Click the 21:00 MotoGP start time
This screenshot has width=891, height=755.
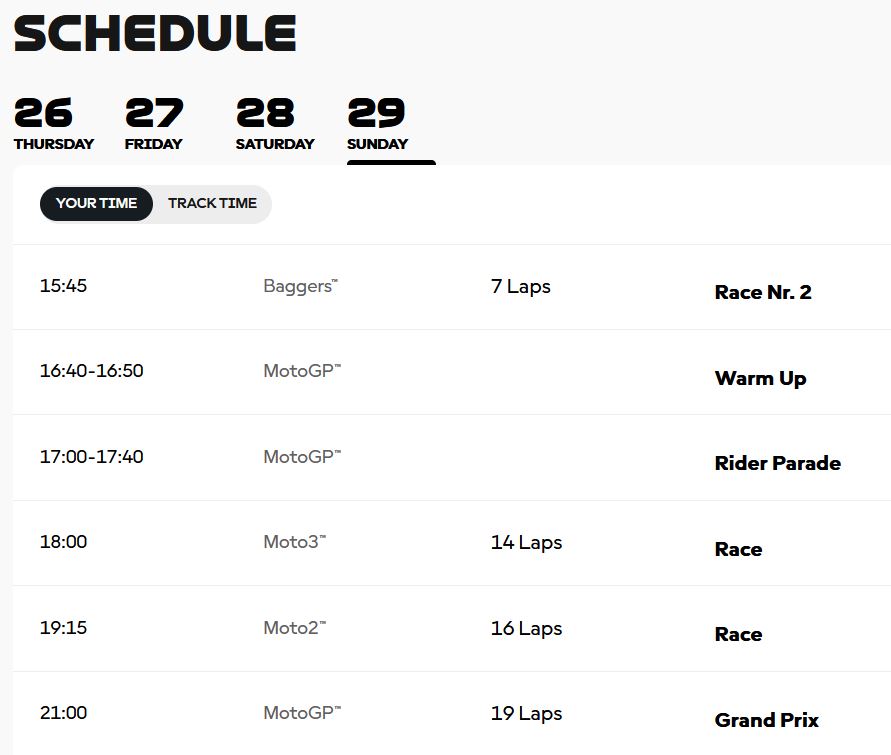click(63, 713)
